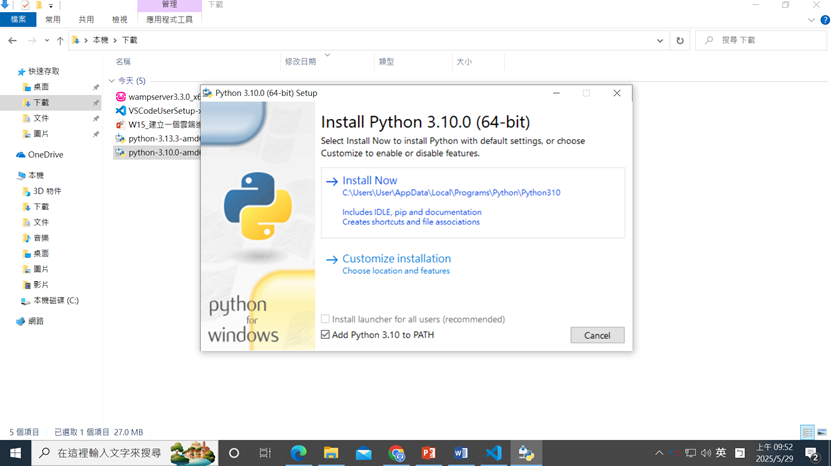Click 本機 in the address breadcrumb
This screenshot has height=466, width=831.
pyautogui.click(x=100, y=40)
